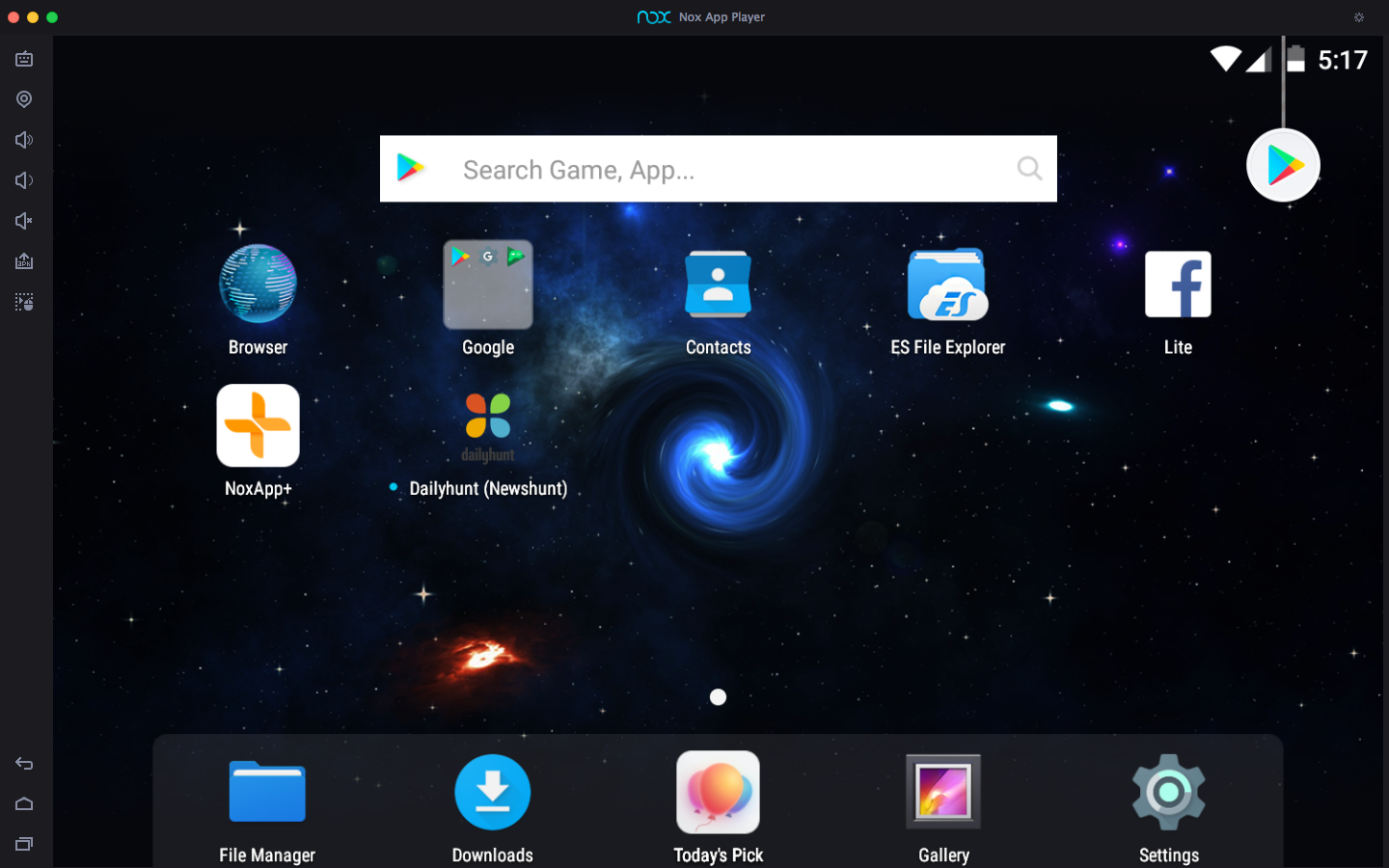Click the Search Game, App field
The width and height of the screenshot is (1389, 868).
(714, 170)
